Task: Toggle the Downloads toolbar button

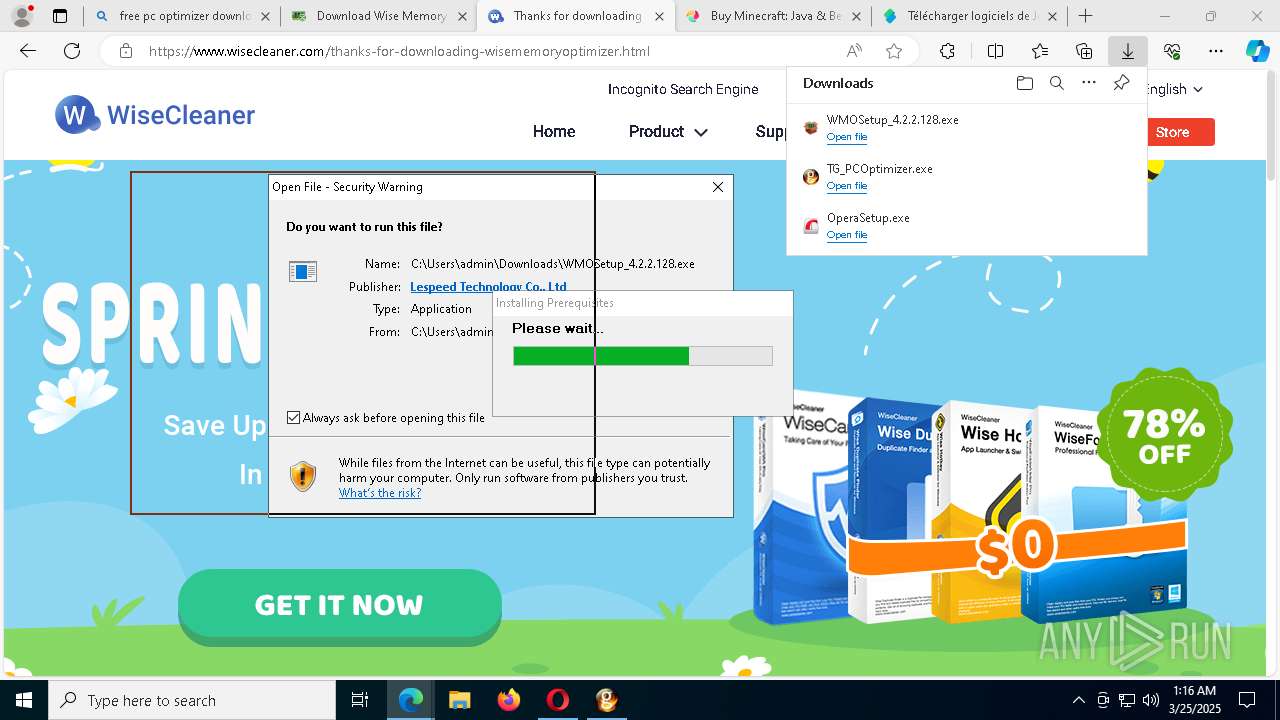Action: pos(1128,51)
